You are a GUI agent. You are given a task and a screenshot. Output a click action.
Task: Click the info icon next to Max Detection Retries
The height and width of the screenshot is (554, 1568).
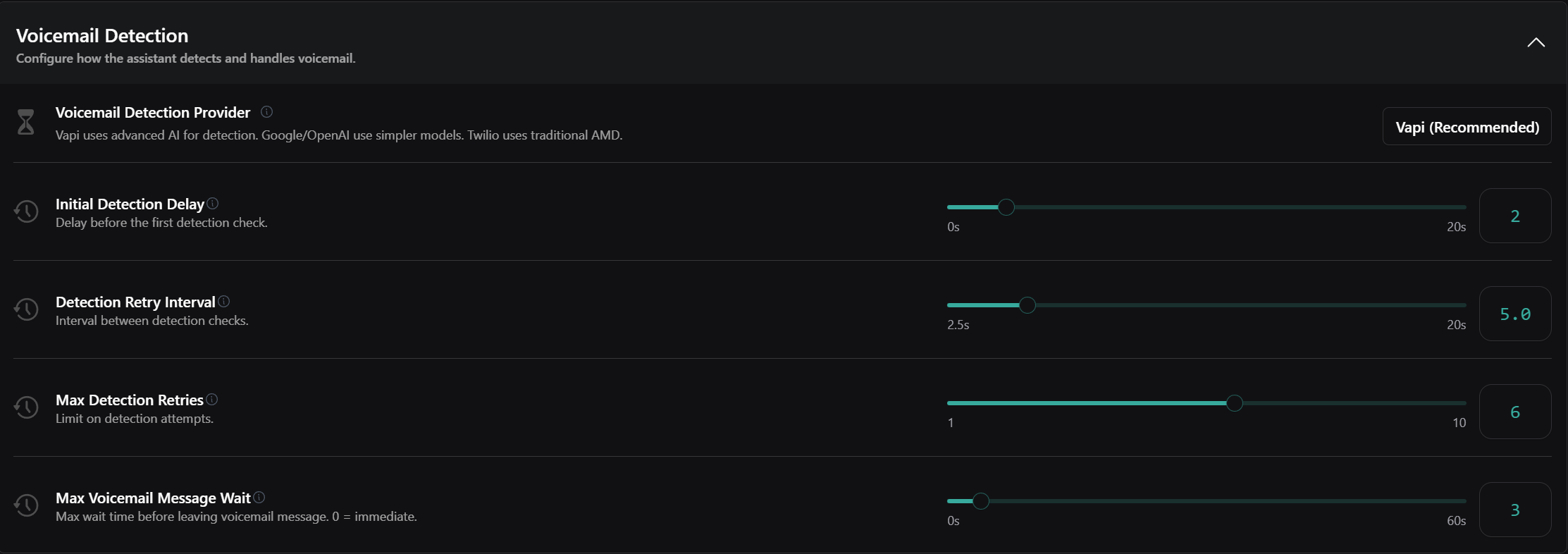pos(212,400)
